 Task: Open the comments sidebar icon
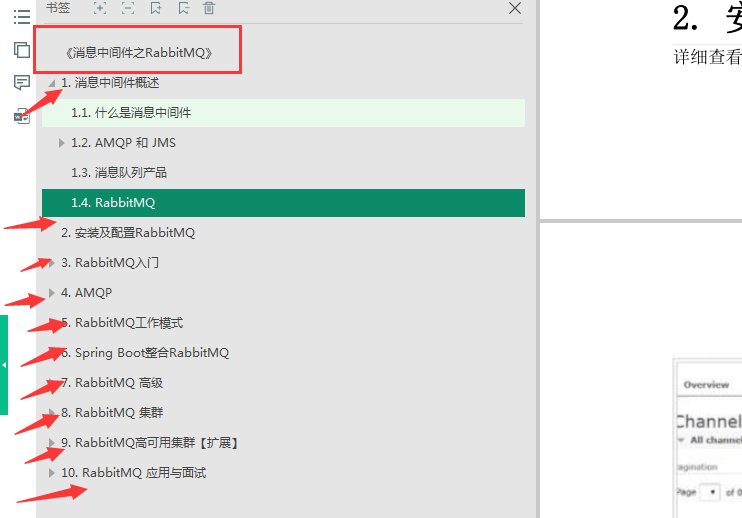pyautogui.click(x=22, y=82)
